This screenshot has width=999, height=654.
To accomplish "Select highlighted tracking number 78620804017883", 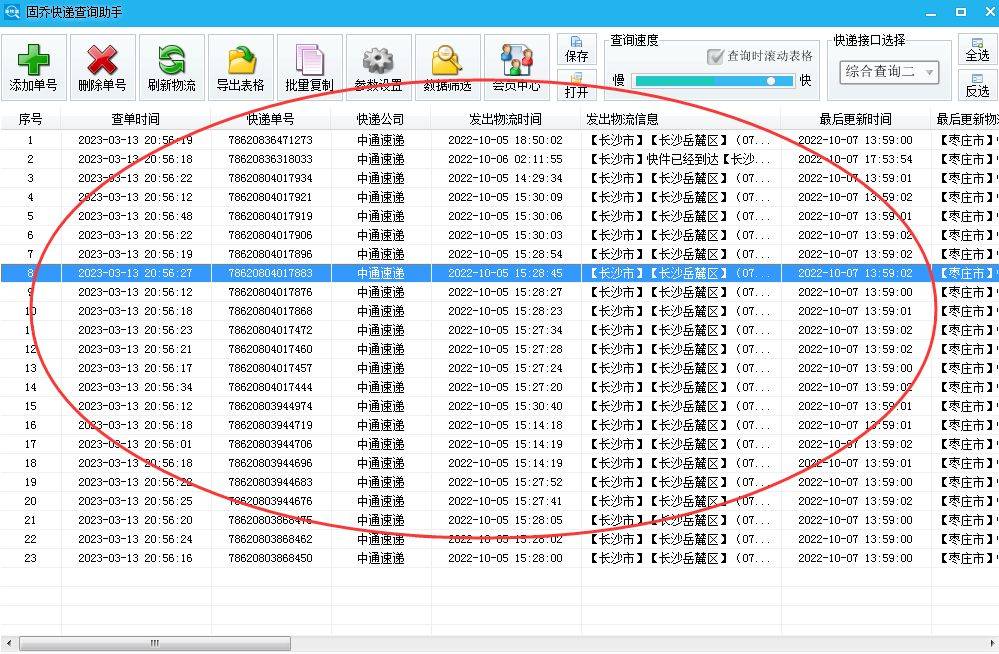I will pyautogui.click(x=271, y=273).
